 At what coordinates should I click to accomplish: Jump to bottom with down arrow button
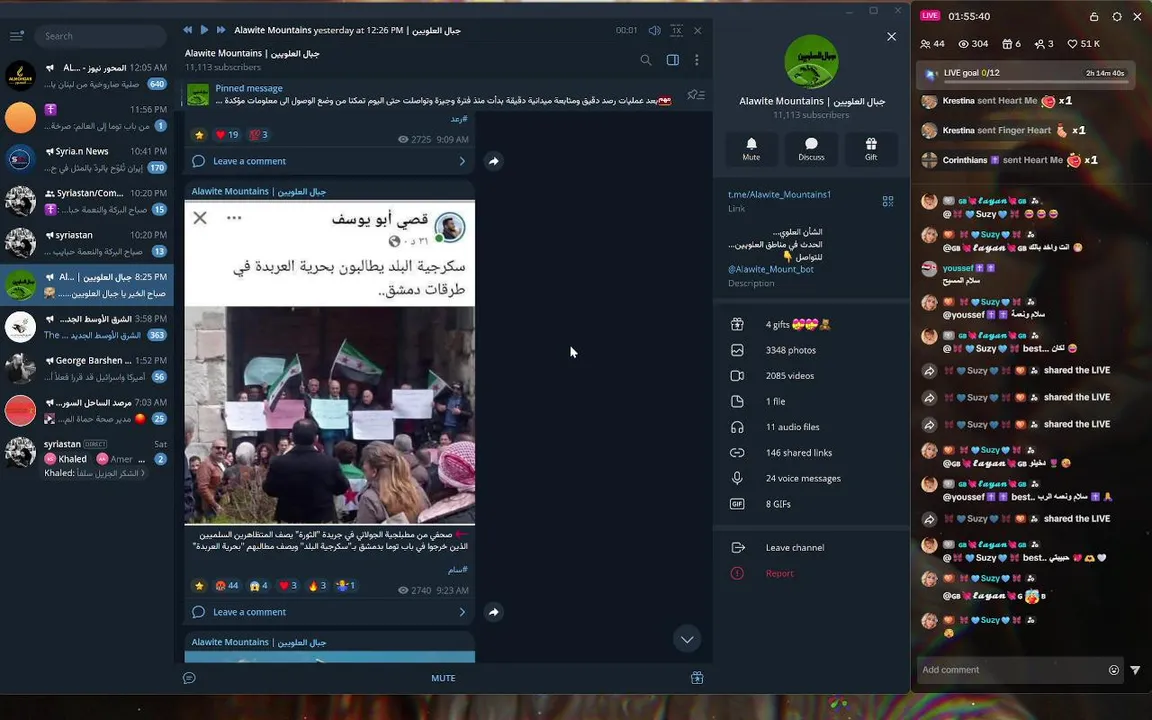tap(687, 639)
